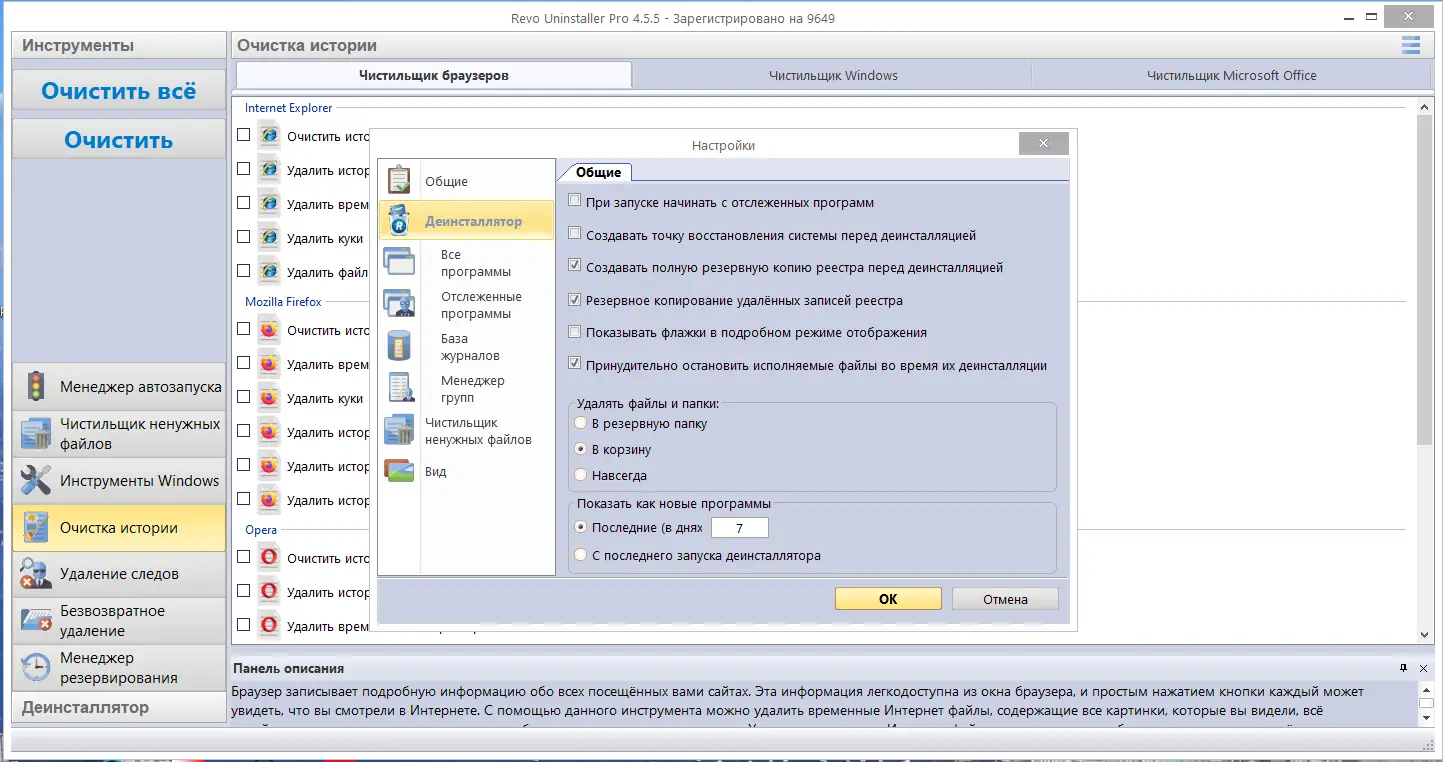Click the База журналов database icon

(x=399, y=346)
